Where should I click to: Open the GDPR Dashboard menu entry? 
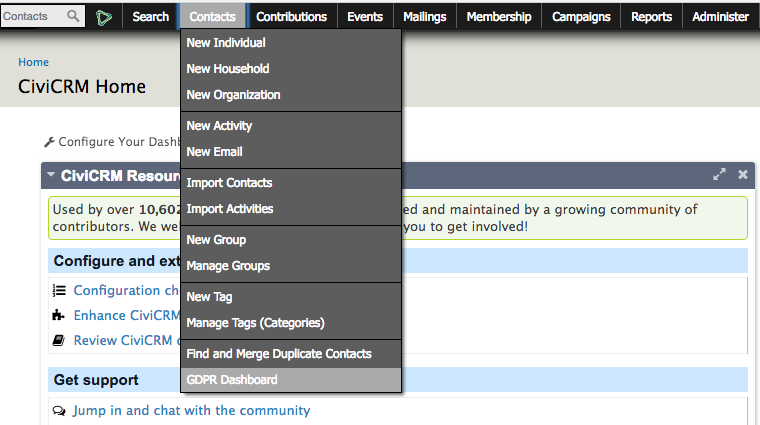[291, 380]
